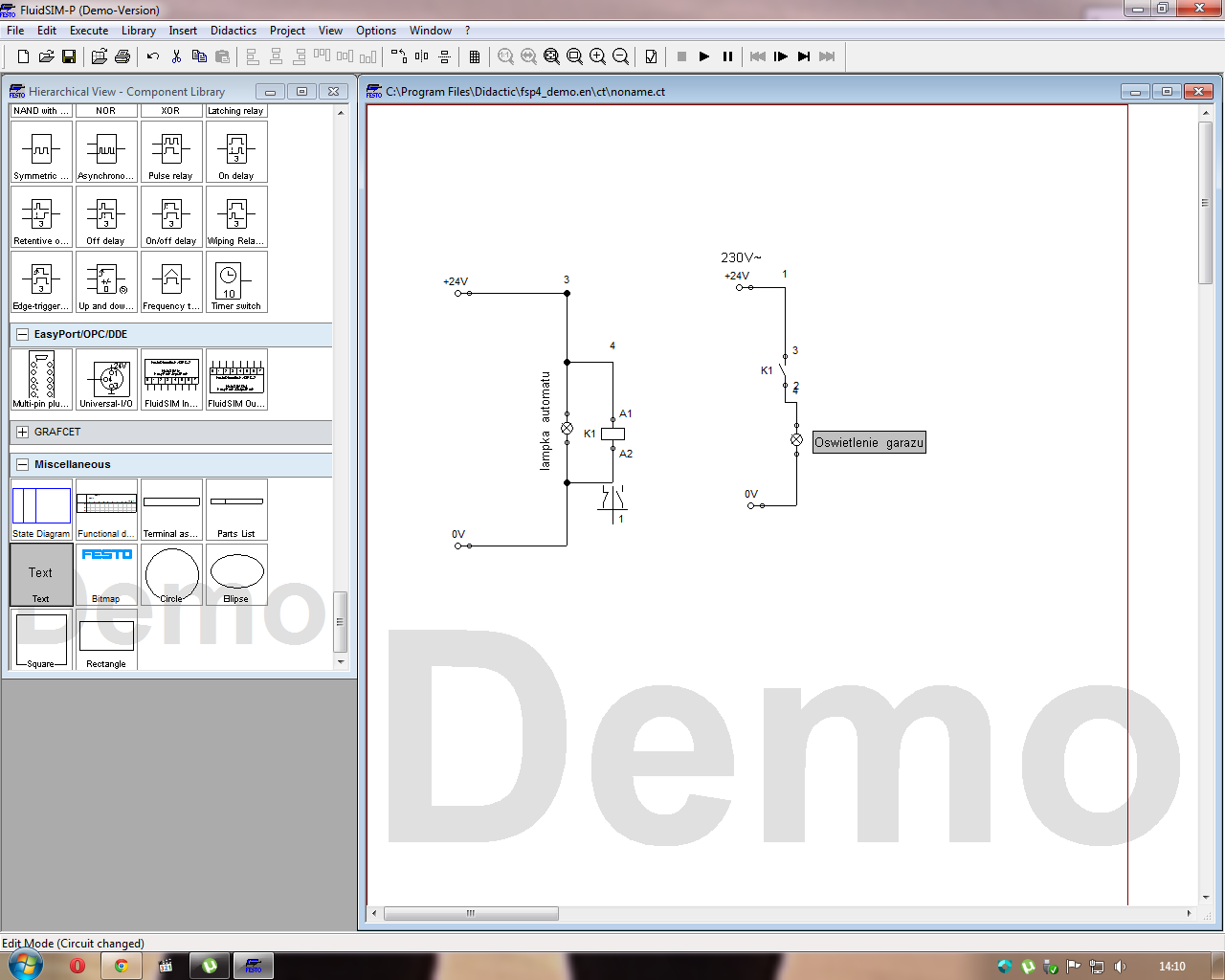Select the FESTO Bitmap component

click(x=106, y=575)
